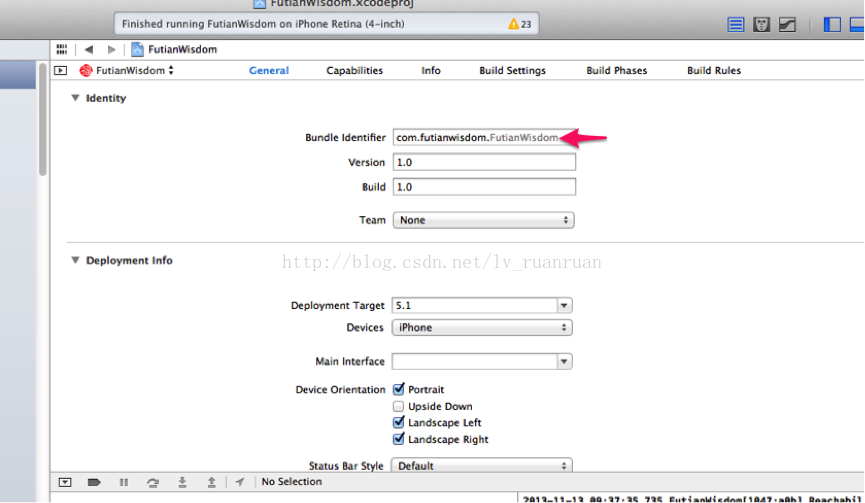
Task: Click the activity status message
Action: click(x=263, y=24)
